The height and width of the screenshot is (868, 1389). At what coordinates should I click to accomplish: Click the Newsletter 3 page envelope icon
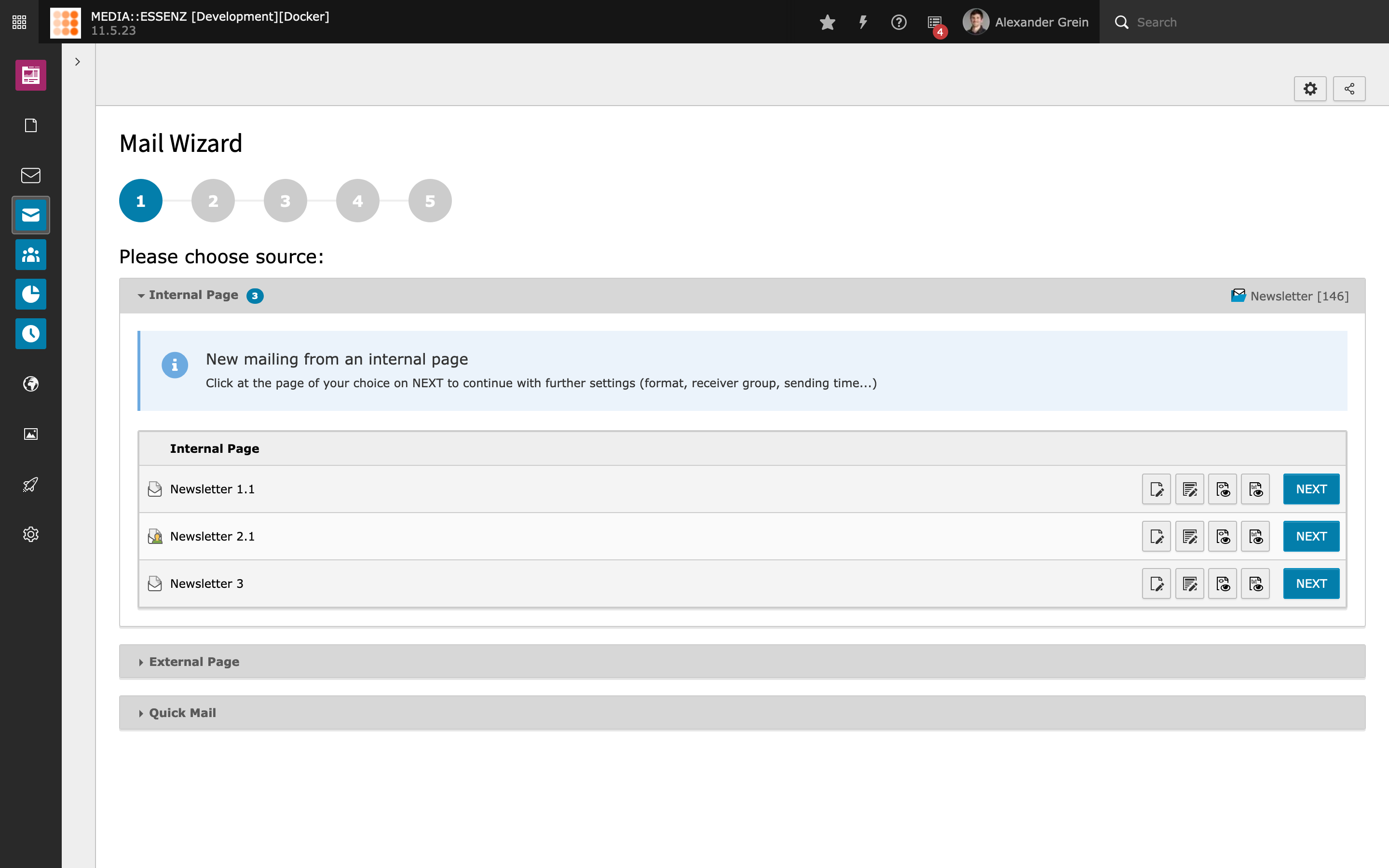(154, 583)
